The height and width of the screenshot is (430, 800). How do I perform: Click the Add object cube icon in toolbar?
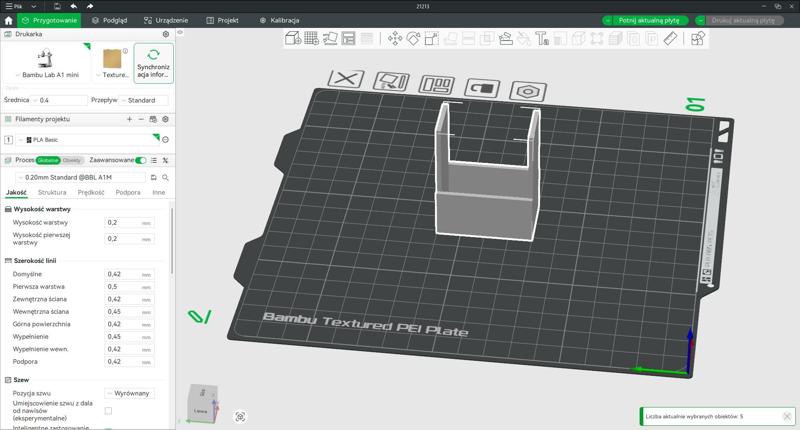tap(293, 38)
